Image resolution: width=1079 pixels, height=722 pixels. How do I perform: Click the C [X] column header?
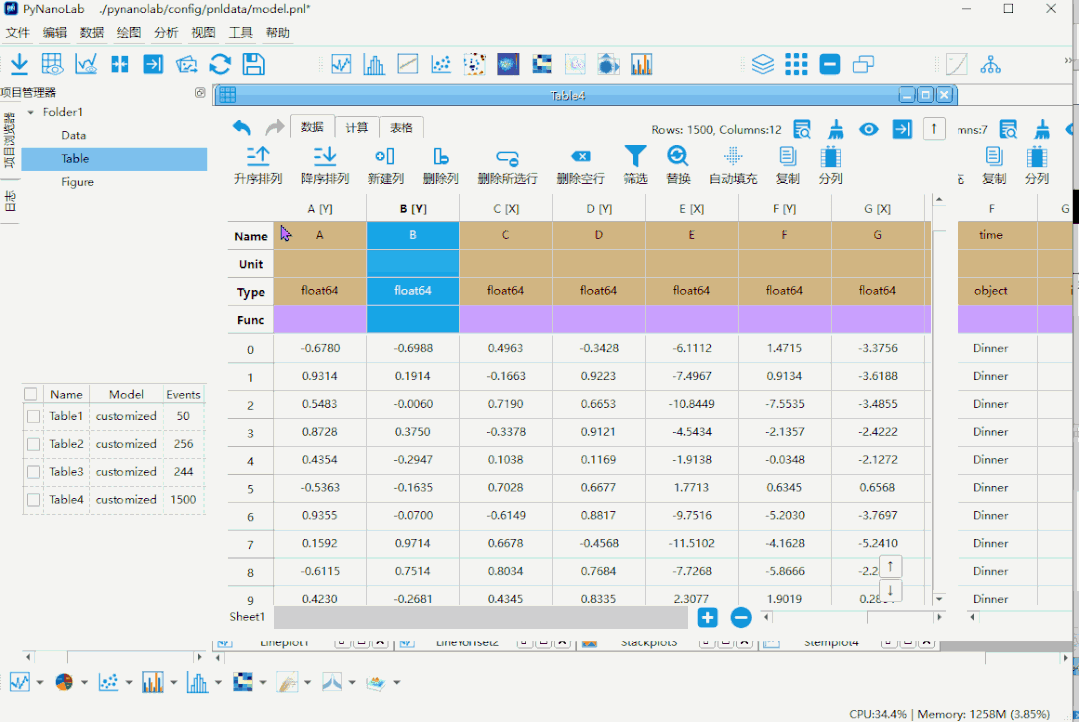point(506,209)
